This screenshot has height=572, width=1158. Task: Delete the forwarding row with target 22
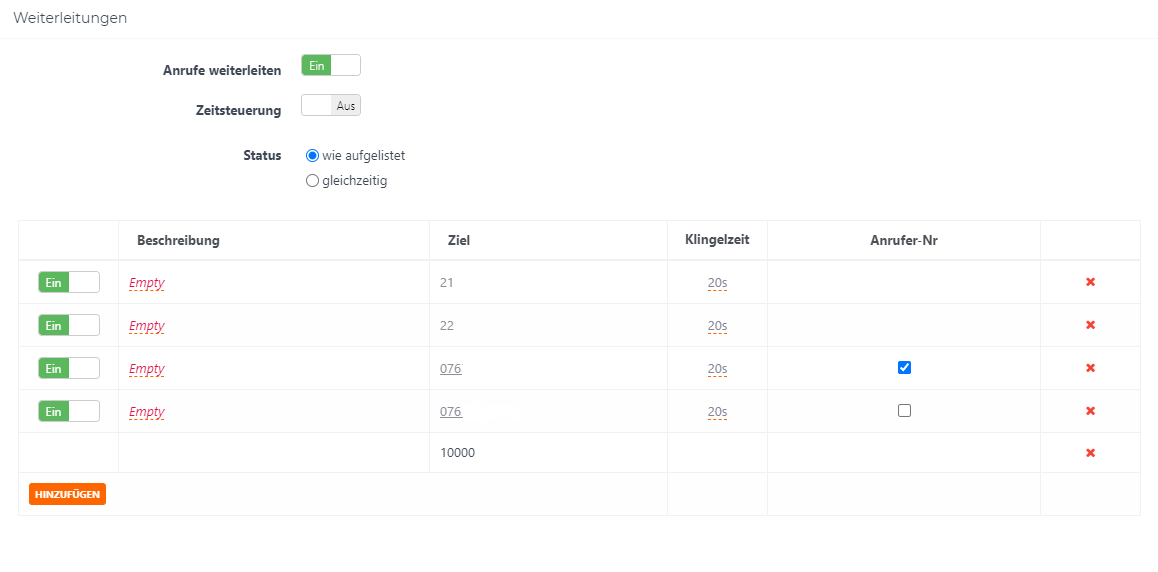pyautogui.click(x=1090, y=325)
